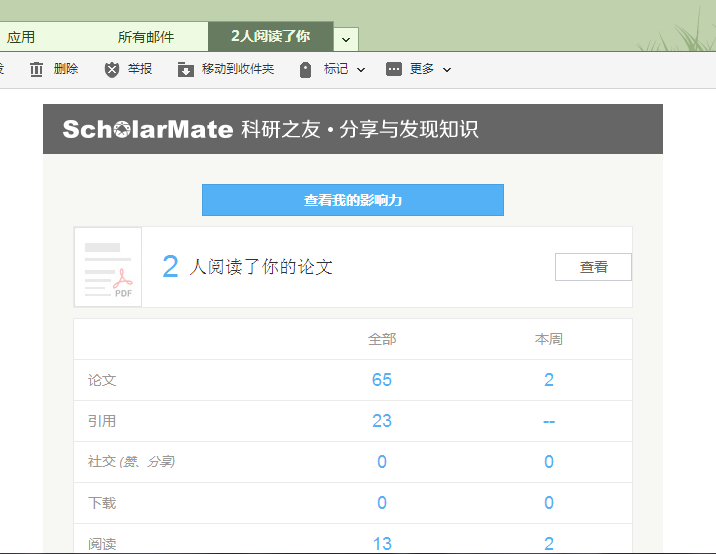Expand the 标记 dropdown arrow
The height and width of the screenshot is (554, 716).
[x=361, y=70]
